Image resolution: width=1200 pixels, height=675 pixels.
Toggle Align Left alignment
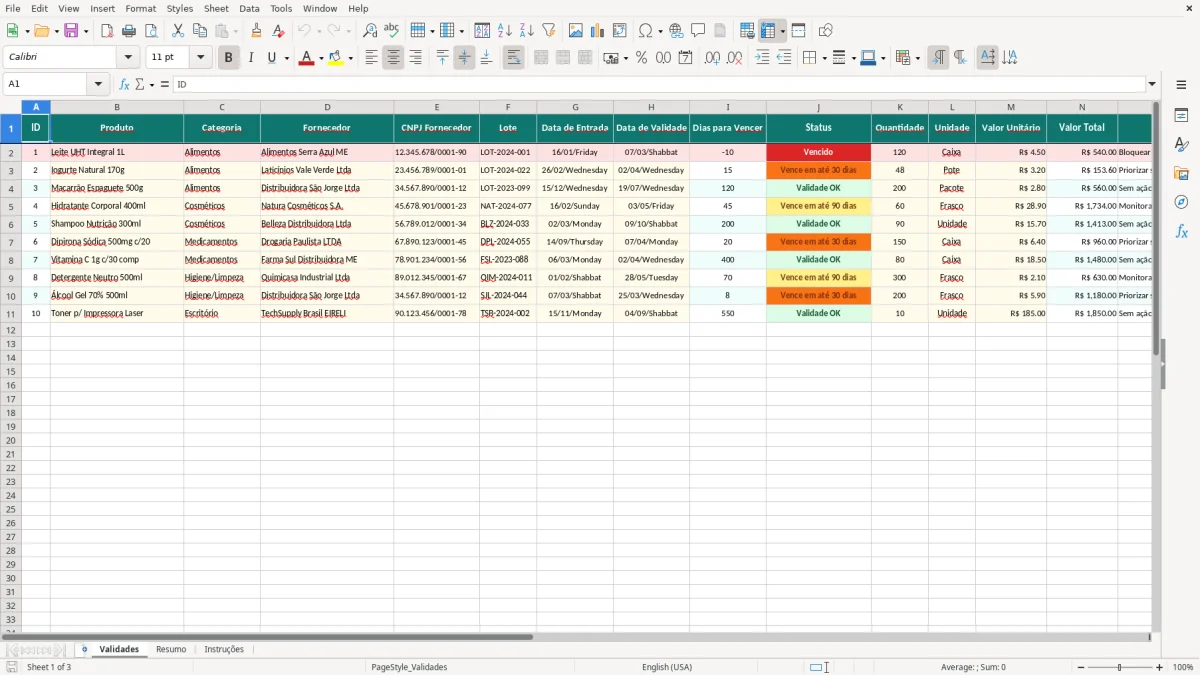[x=371, y=58]
